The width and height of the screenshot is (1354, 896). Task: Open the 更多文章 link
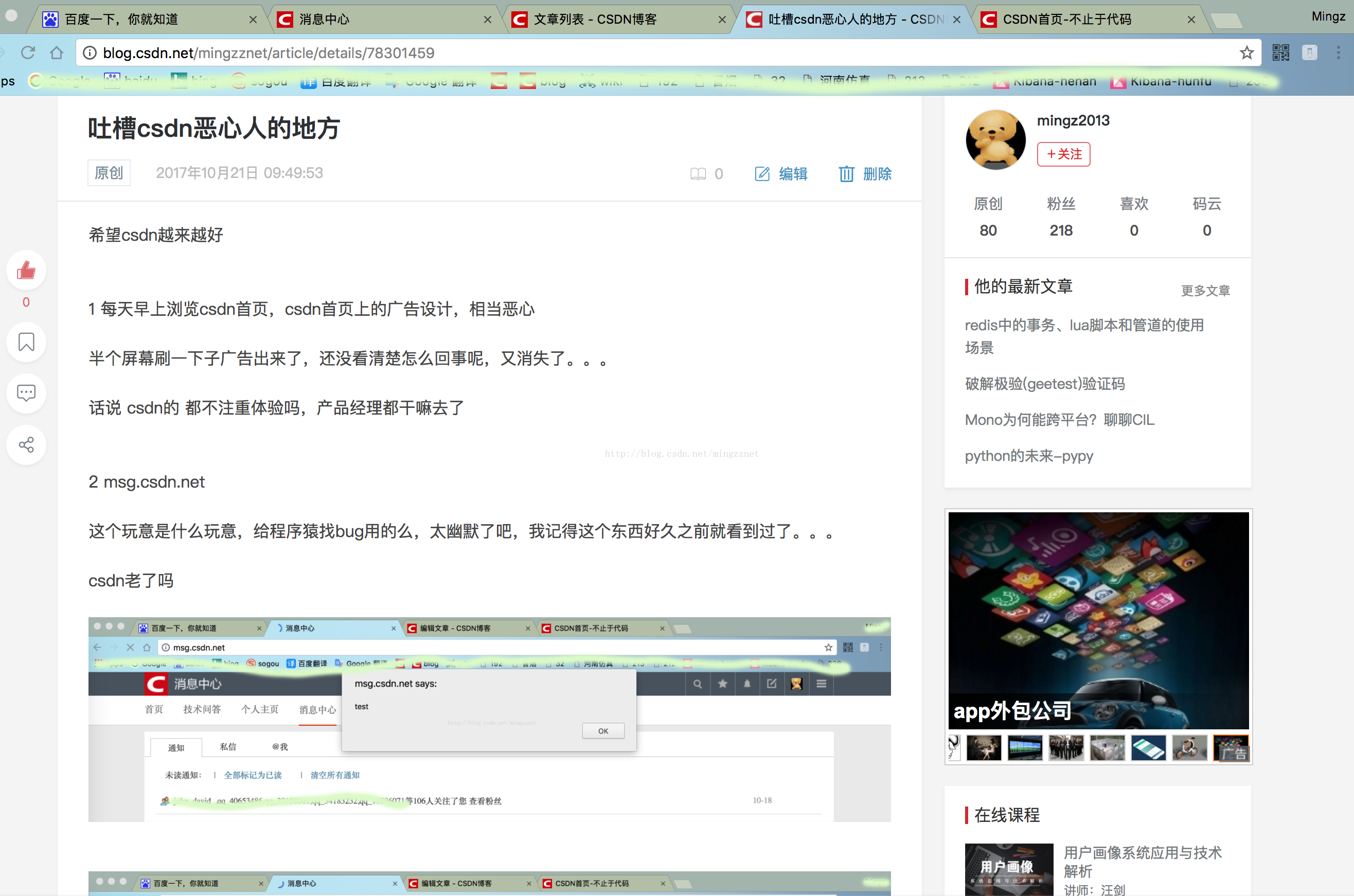click(x=1205, y=291)
